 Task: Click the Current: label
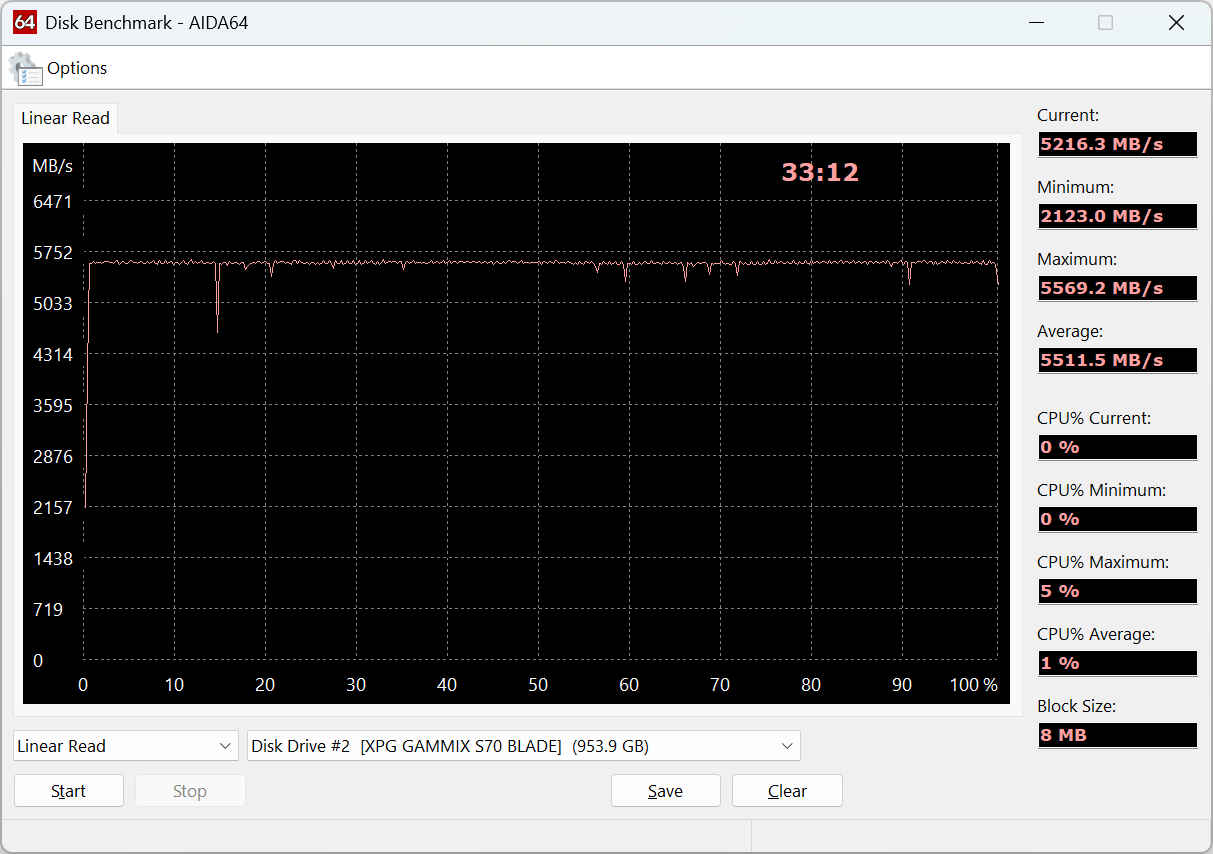click(x=1068, y=115)
